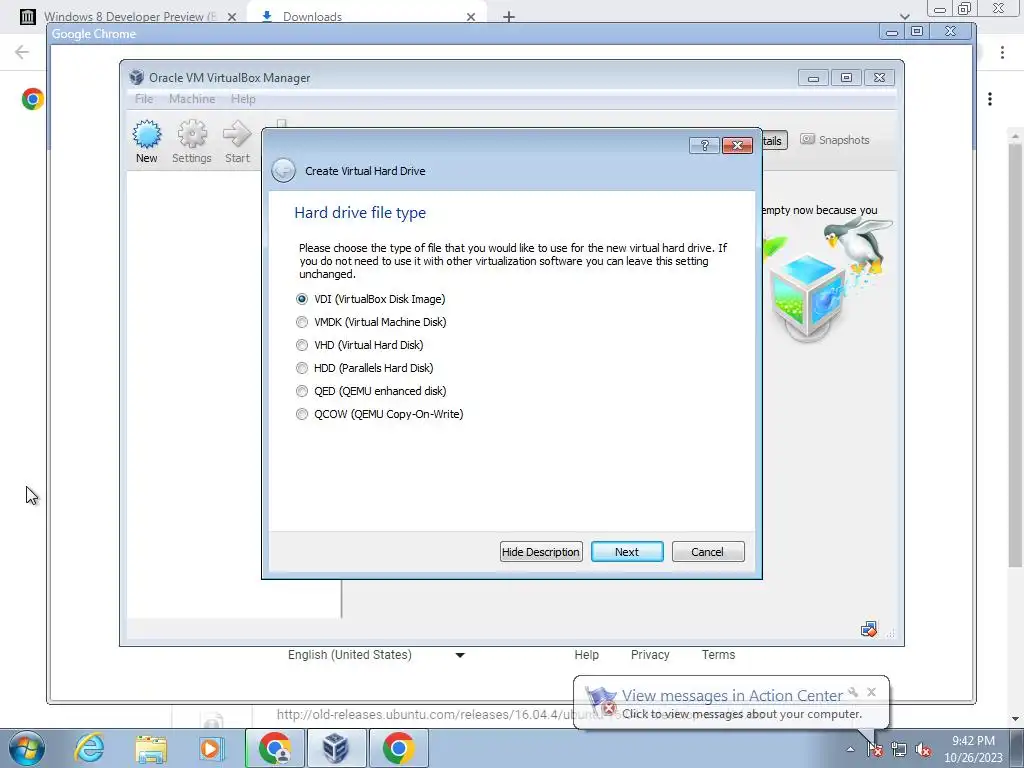The height and width of the screenshot is (768, 1024).
Task: Open the VirtualBox File menu
Action: point(144,99)
